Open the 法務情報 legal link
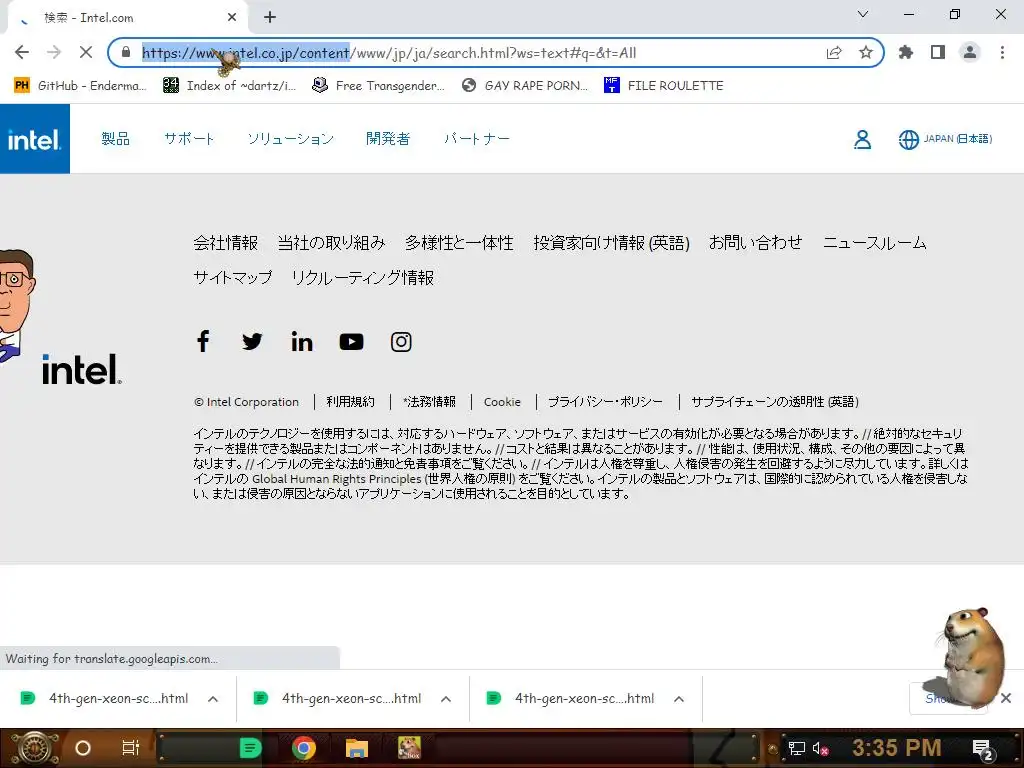This screenshot has width=1024, height=768. (430, 402)
